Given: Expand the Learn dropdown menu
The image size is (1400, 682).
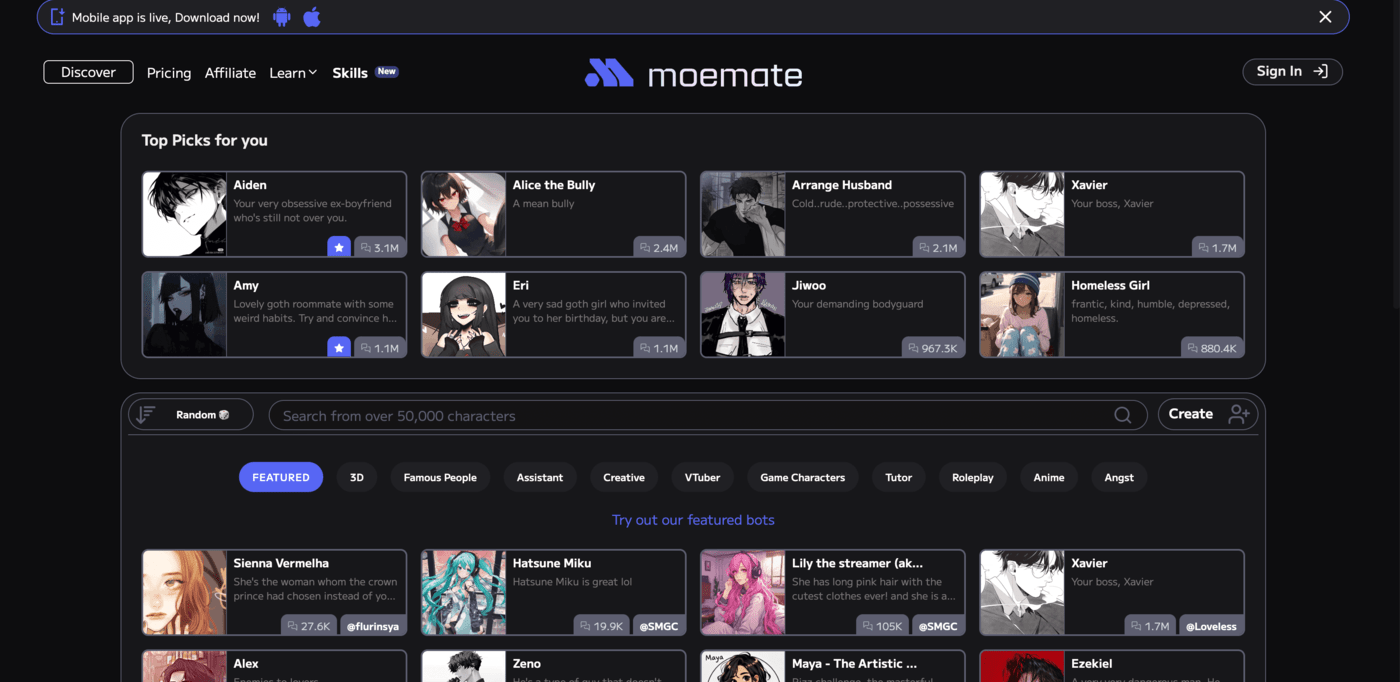Looking at the screenshot, I should (293, 73).
